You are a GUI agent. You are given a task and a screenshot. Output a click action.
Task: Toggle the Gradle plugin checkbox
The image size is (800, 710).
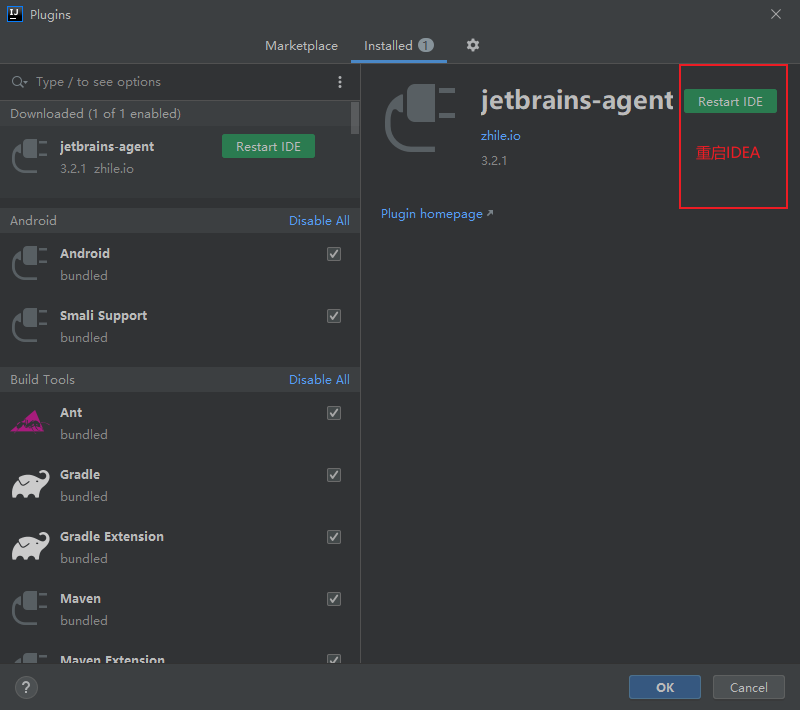(334, 475)
